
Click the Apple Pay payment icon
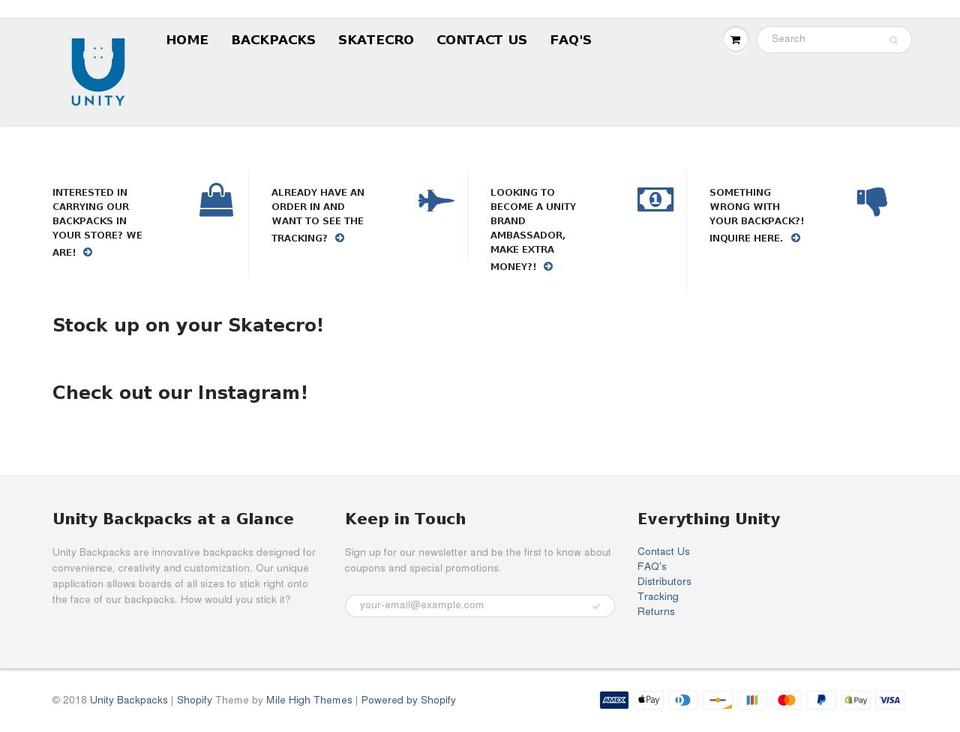(648, 700)
